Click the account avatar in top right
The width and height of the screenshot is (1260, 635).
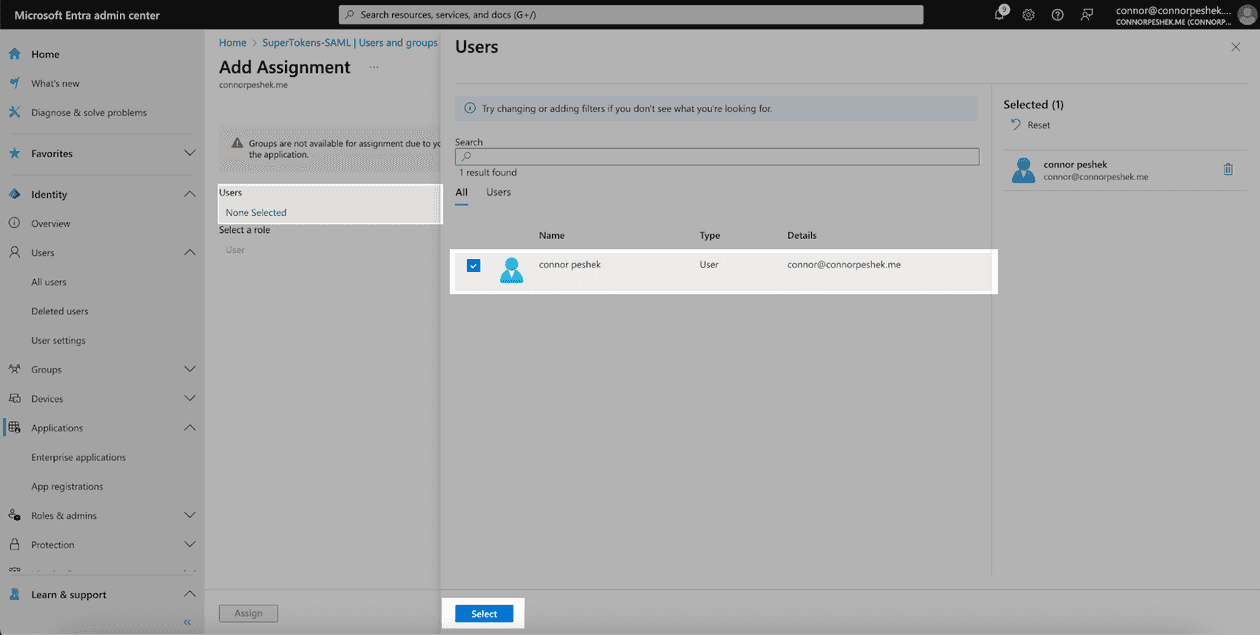tap(1245, 15)
